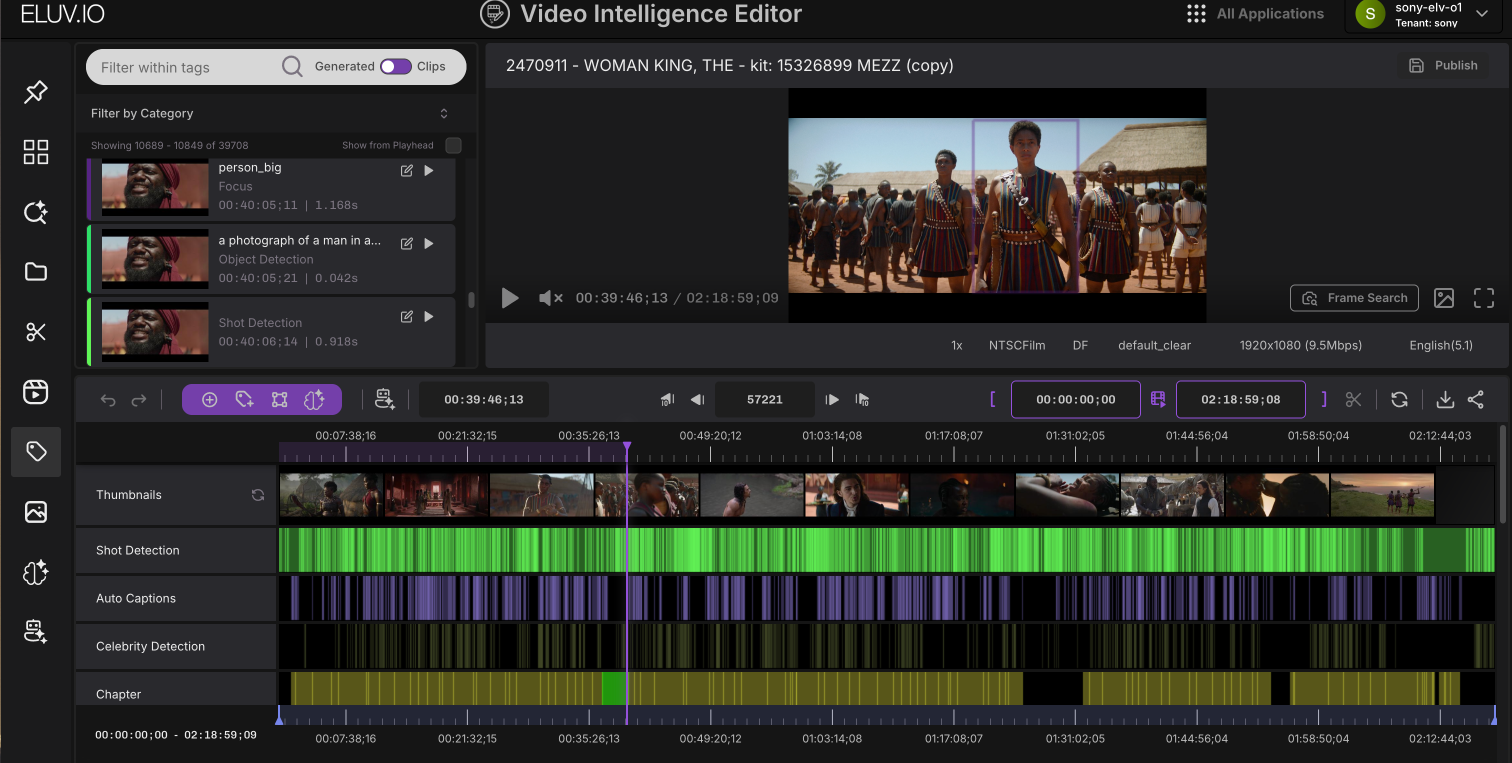1512x763 pixels.
Task: Enter fullscreen video mode
Action: (x=1484, y=298)
